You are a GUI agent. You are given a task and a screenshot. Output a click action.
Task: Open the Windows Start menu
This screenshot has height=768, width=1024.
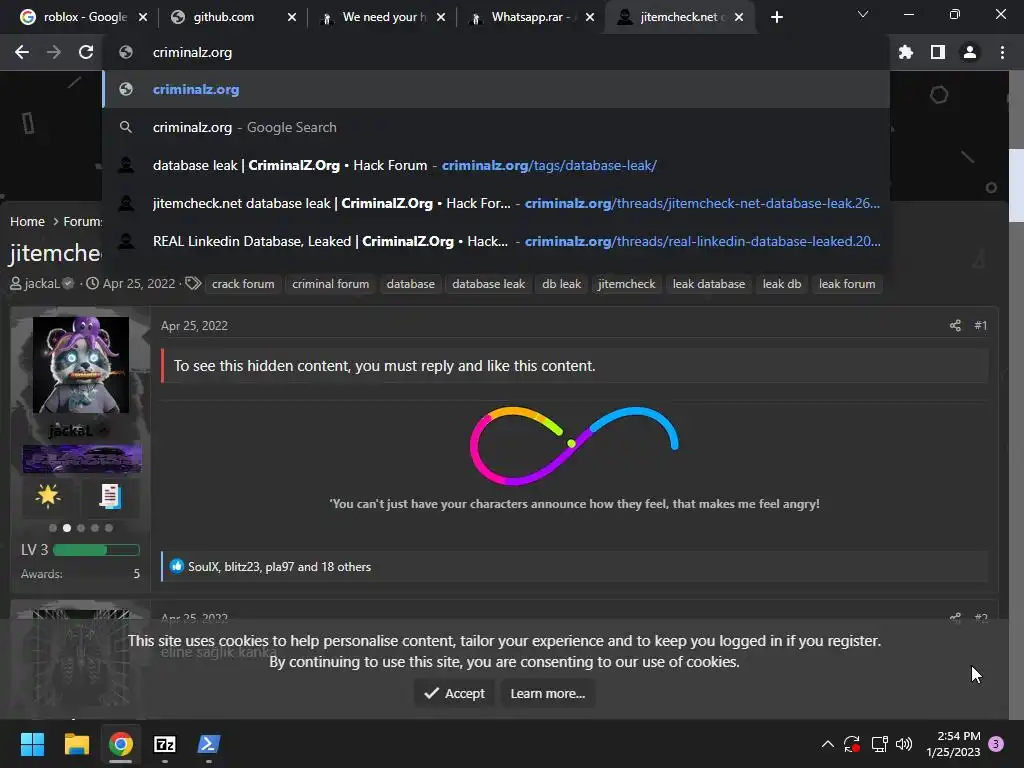(32, 744)
